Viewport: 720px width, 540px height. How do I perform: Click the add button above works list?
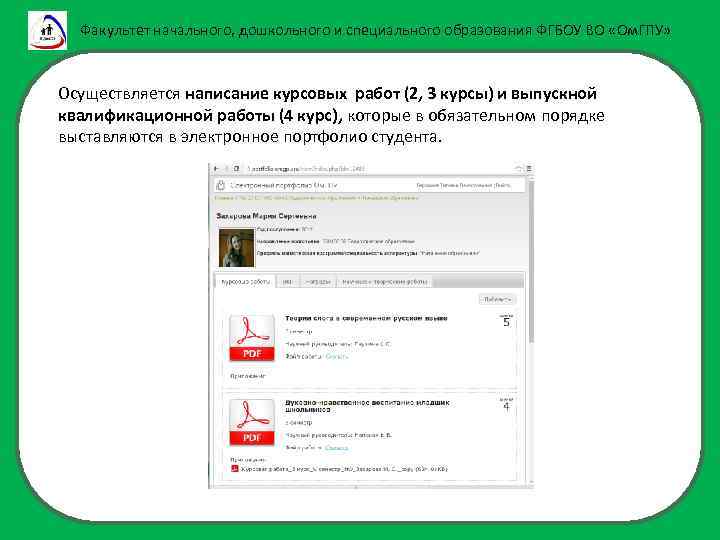(x=498, y=299)
